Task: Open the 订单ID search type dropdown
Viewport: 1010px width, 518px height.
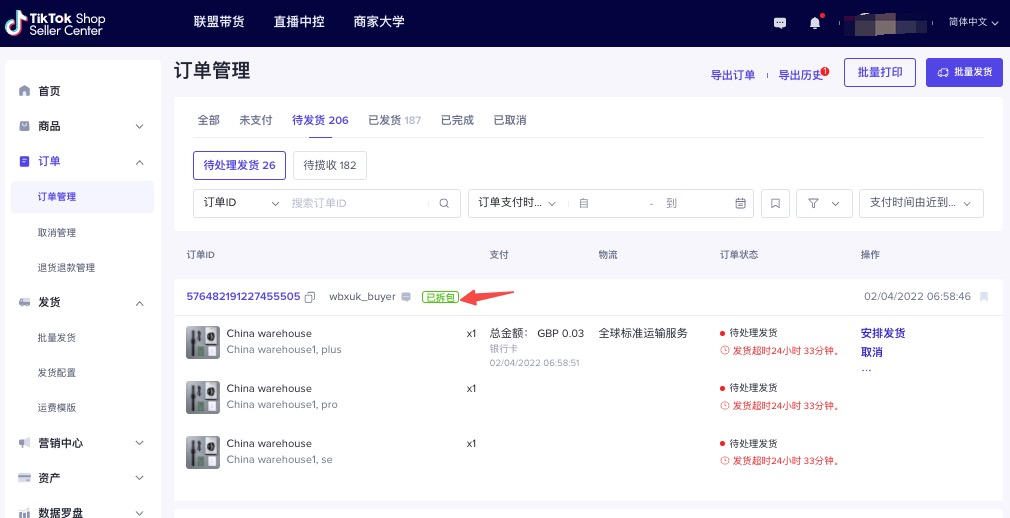Action: point(242,203)
